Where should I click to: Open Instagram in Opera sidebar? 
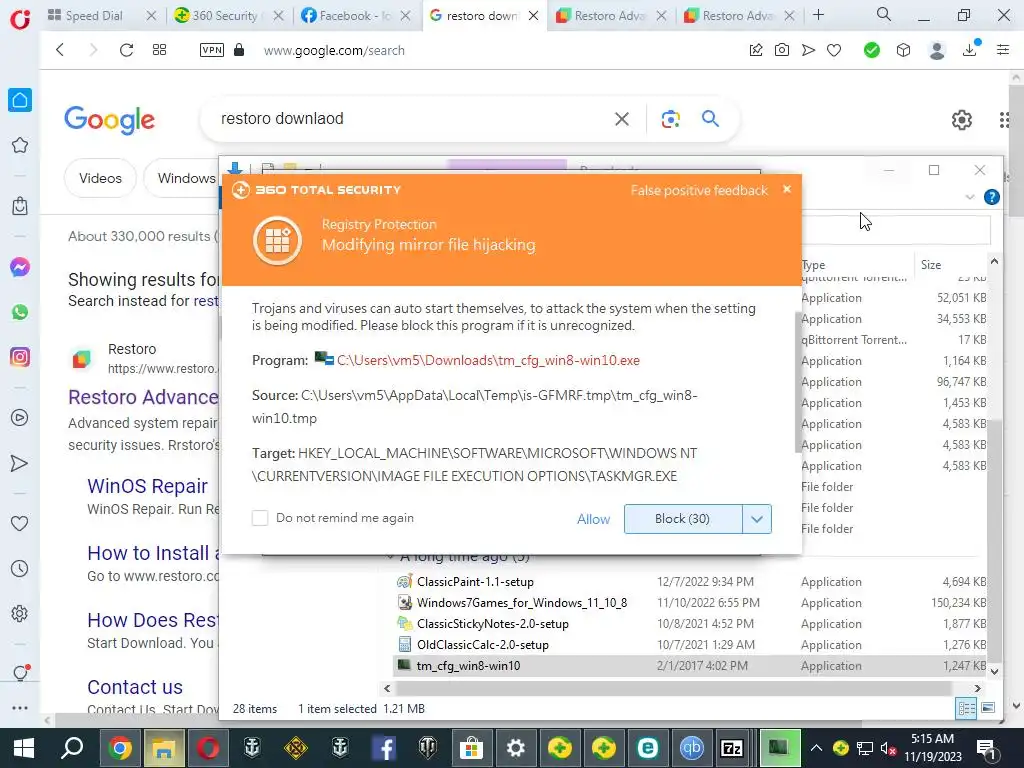pos(20,357)
